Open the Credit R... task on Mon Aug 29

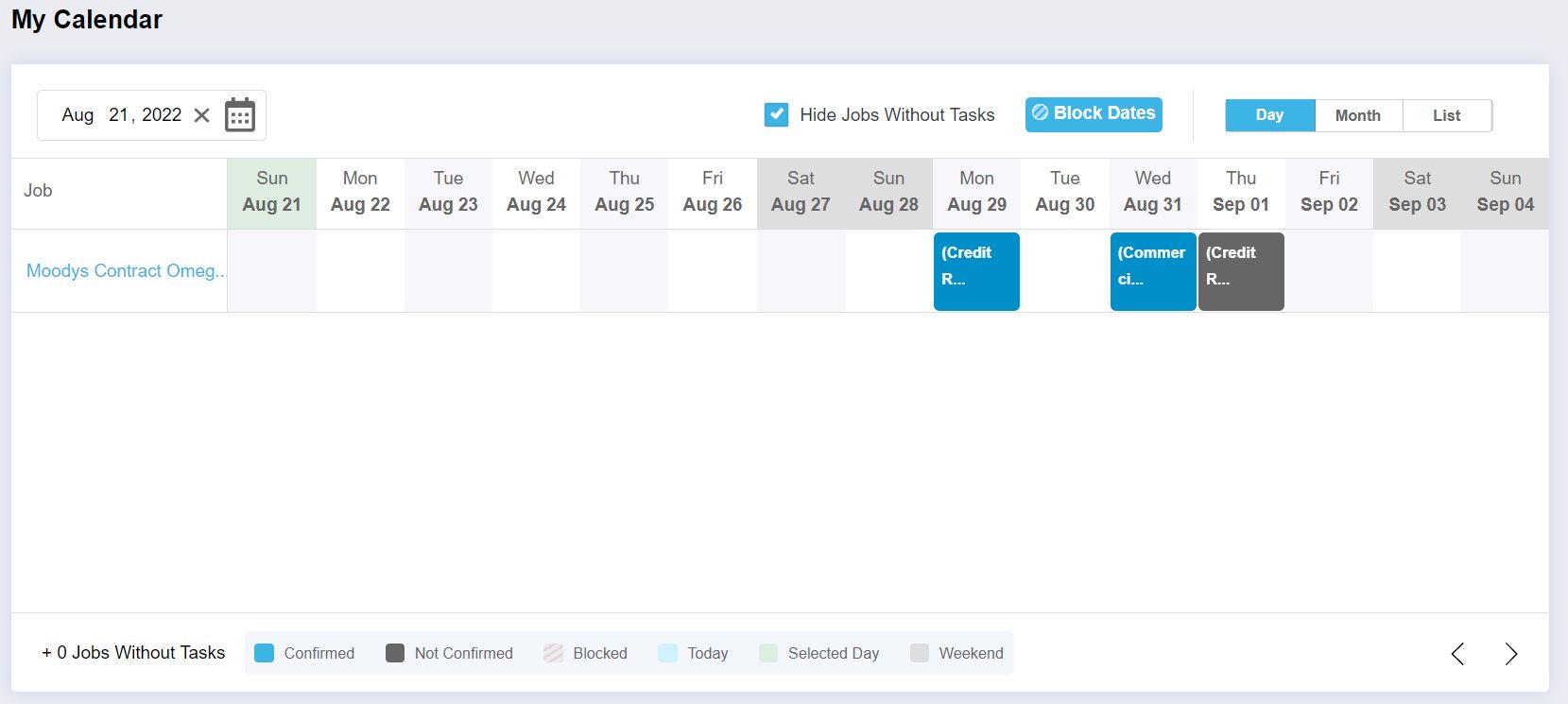tap(976, 271)
